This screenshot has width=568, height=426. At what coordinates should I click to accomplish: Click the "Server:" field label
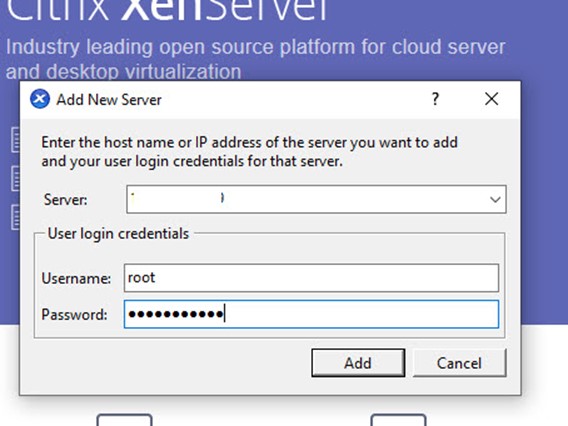[x=66, y=200]
